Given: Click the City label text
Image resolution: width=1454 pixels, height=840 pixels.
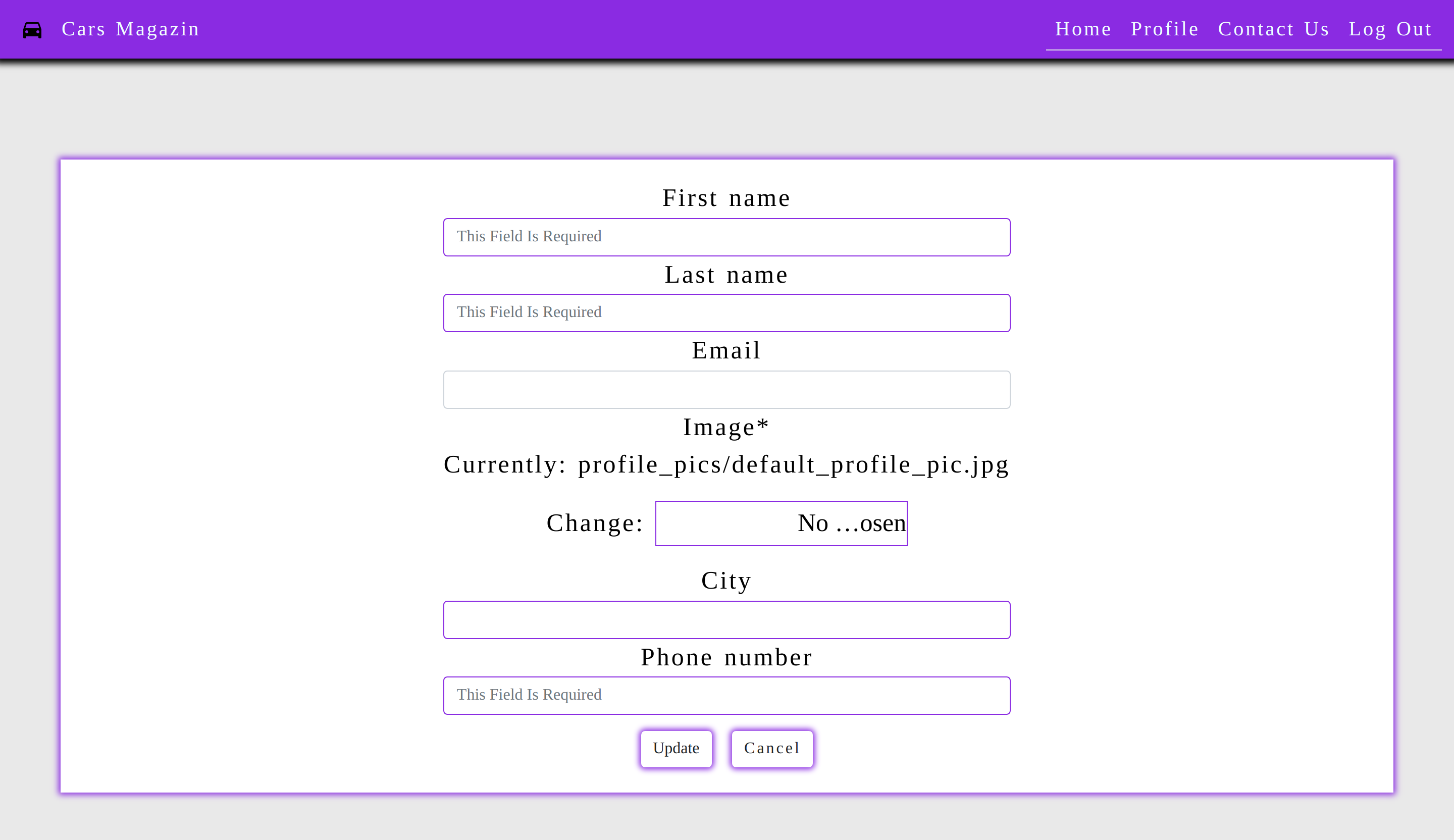Looking at the screenshot, I should (726, 581).
